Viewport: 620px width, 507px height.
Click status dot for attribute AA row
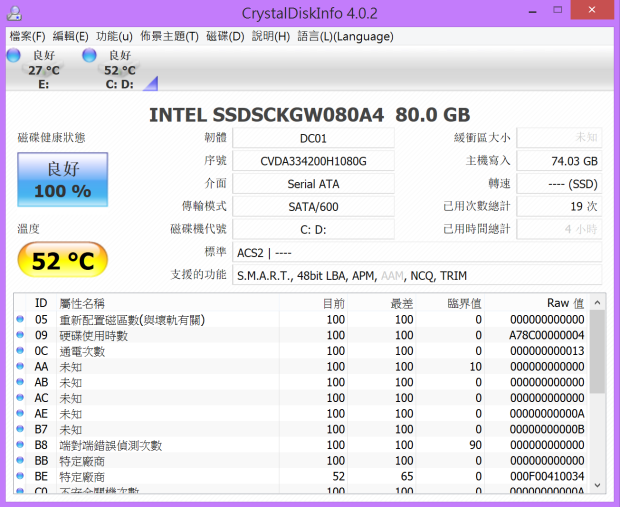[x=20, y=366]
